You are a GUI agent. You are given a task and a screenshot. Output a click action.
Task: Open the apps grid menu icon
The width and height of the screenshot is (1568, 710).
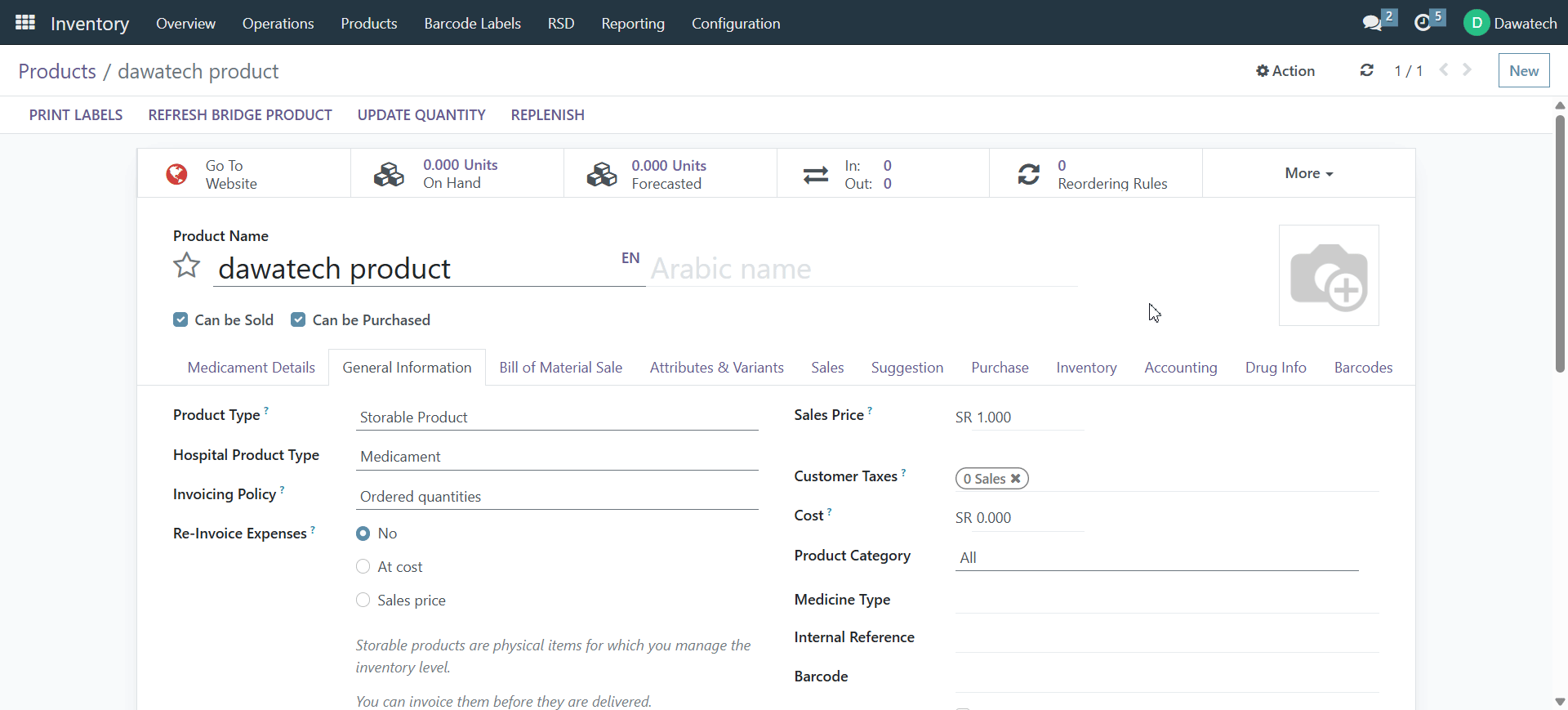pyautogui.click(x=25, y=23)
